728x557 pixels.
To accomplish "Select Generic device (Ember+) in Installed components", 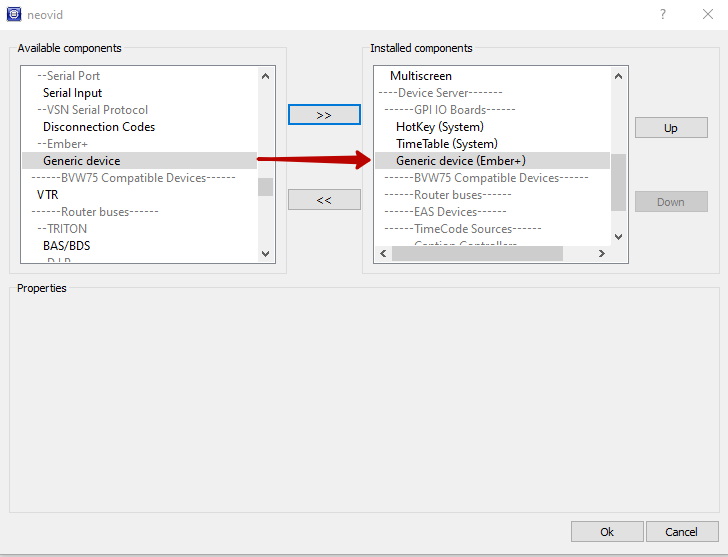I will [x=492, y=161].
